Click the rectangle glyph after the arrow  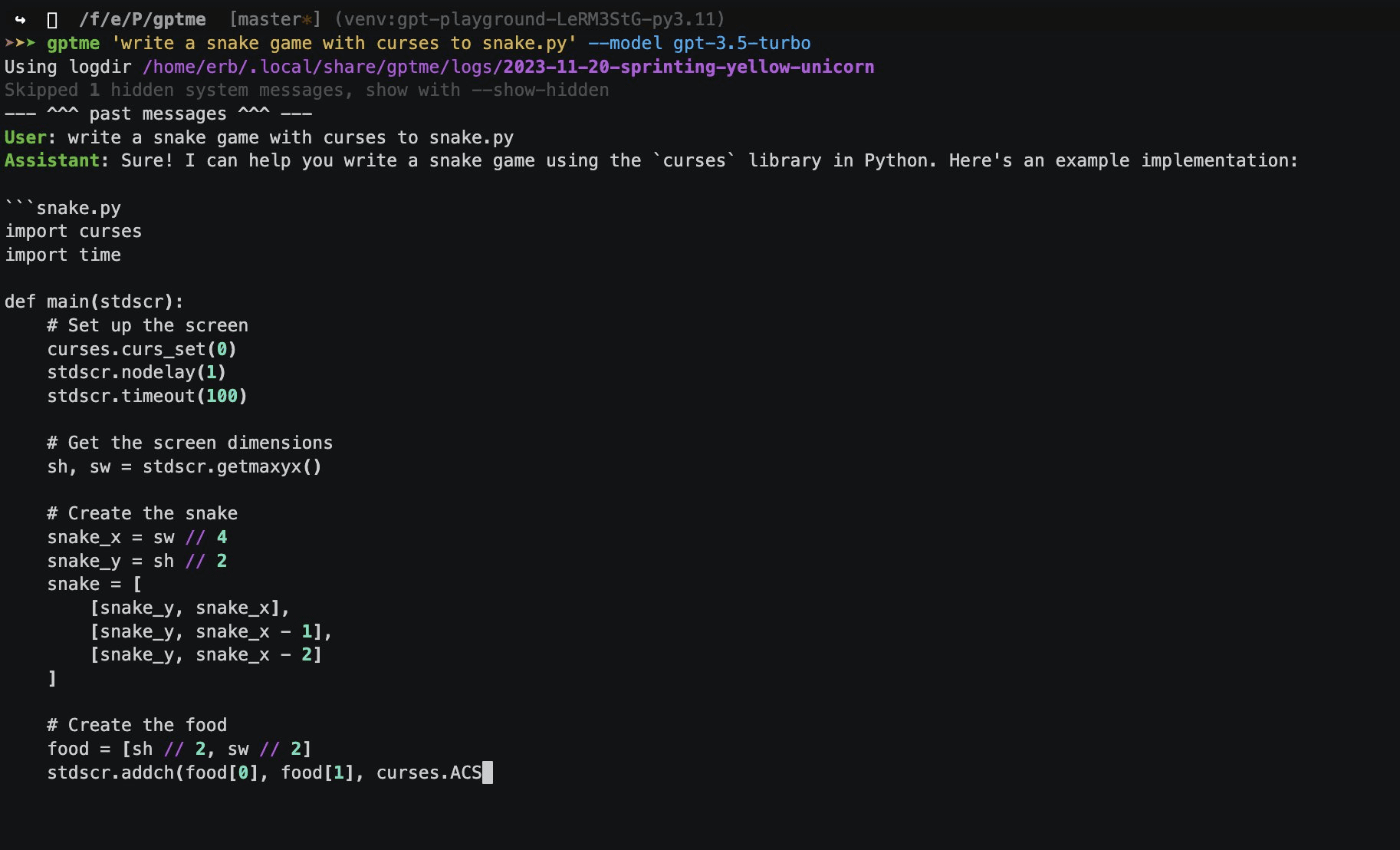[x=52, y=20]
